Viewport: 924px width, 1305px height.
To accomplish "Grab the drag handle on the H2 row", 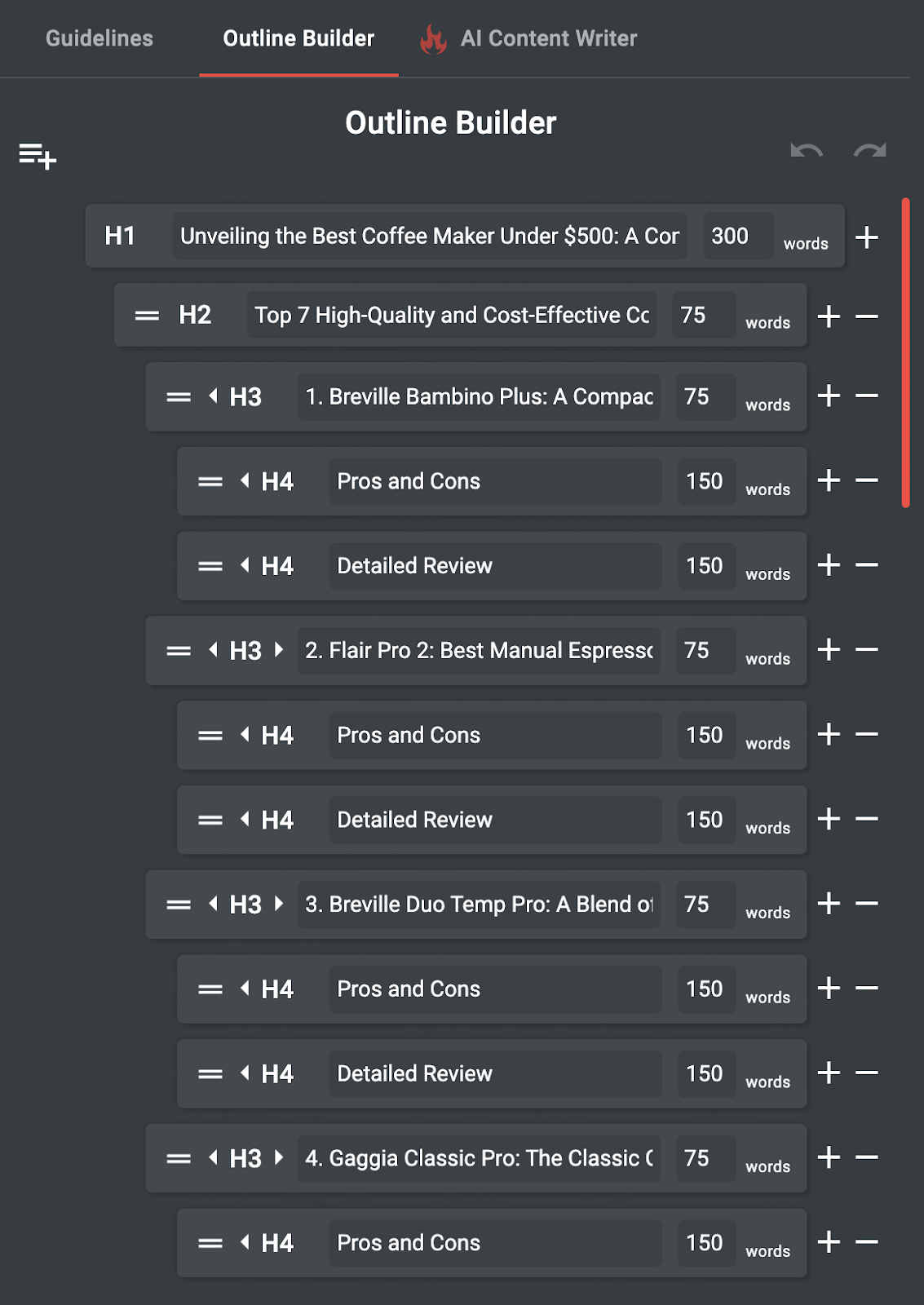I will tap(147, 316).
